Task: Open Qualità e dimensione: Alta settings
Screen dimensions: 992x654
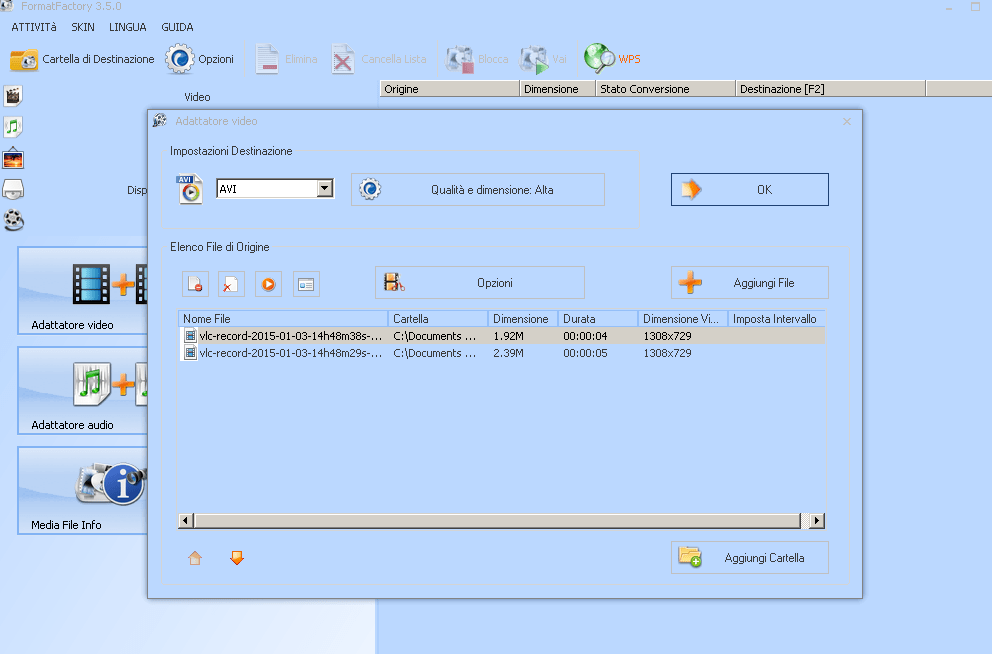Action: pos(477,189)
